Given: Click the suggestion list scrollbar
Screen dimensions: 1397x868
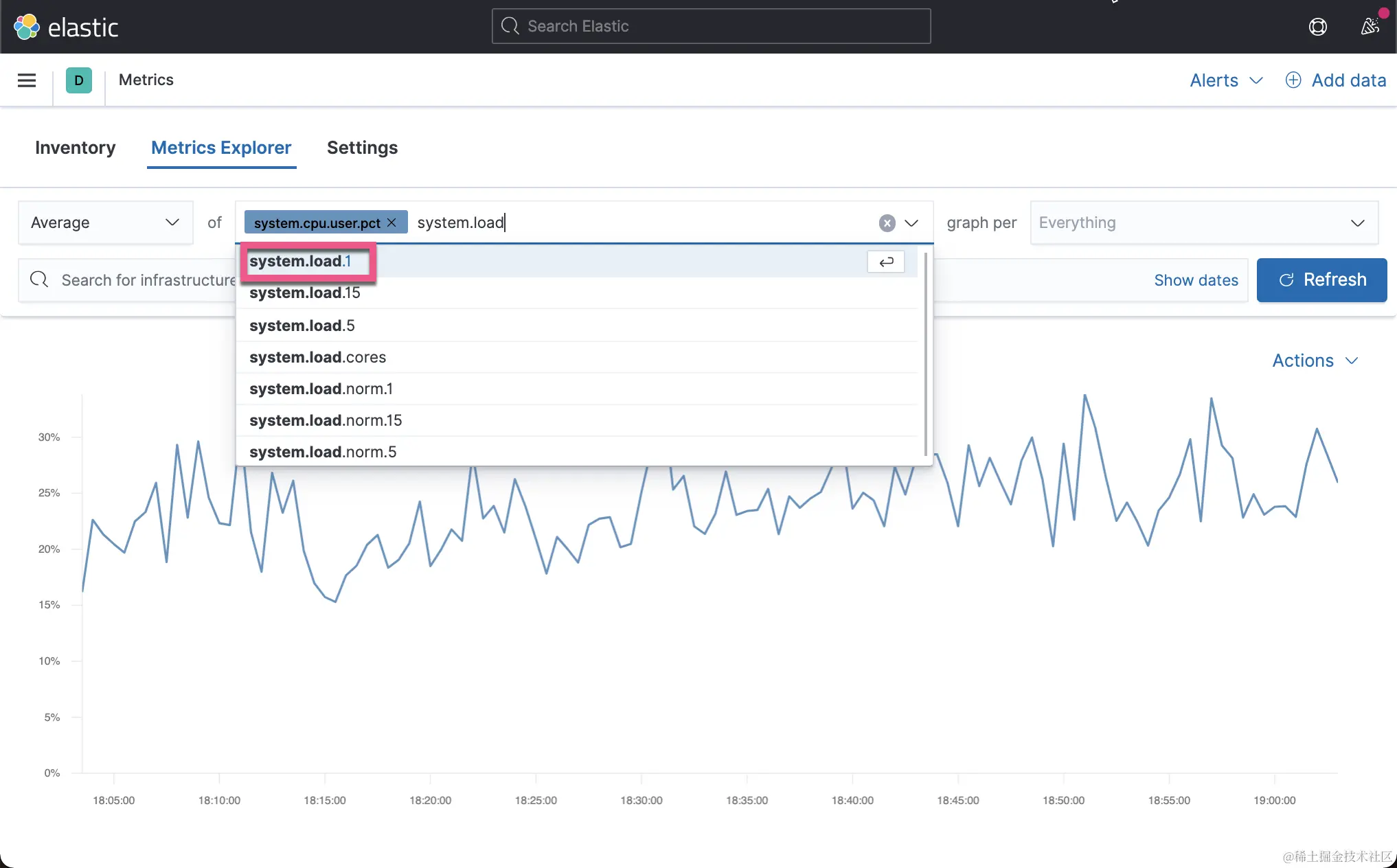Looking at the screenshot, I should (x=925, y=354).
